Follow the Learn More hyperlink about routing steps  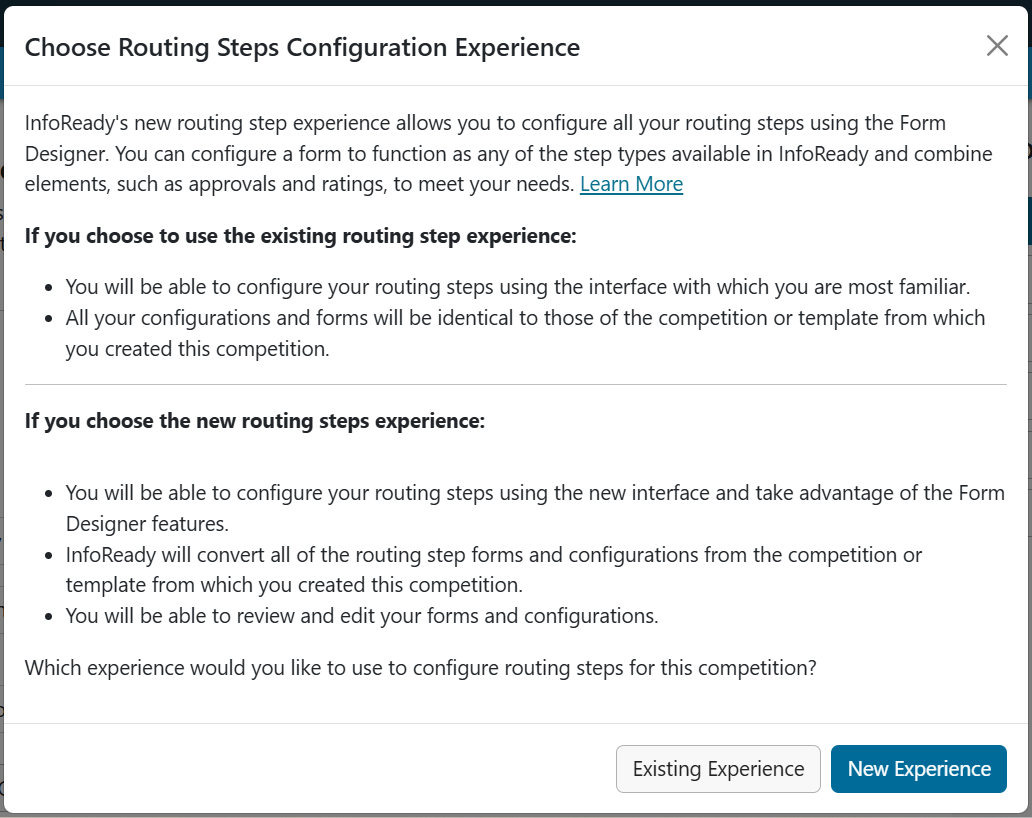coord(631,184)
